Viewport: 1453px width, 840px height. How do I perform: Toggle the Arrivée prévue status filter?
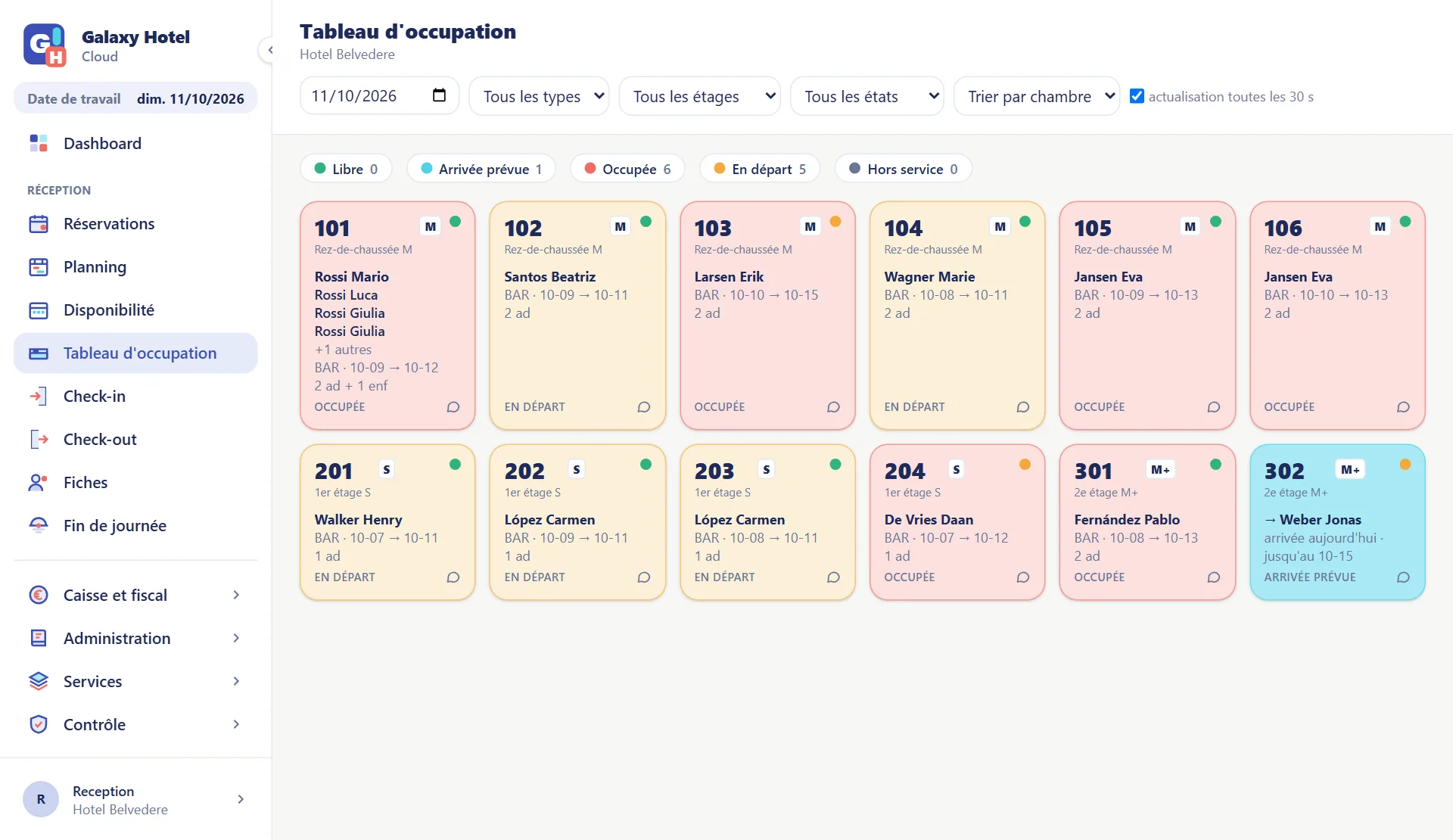[481, 169]
